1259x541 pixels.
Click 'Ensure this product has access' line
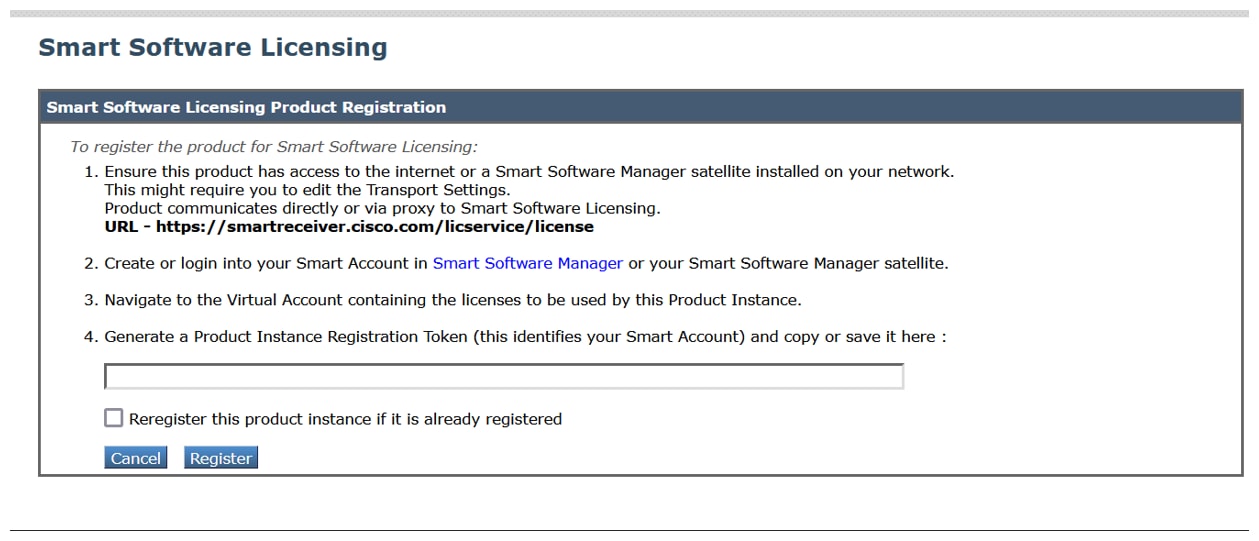click(529, 171)
